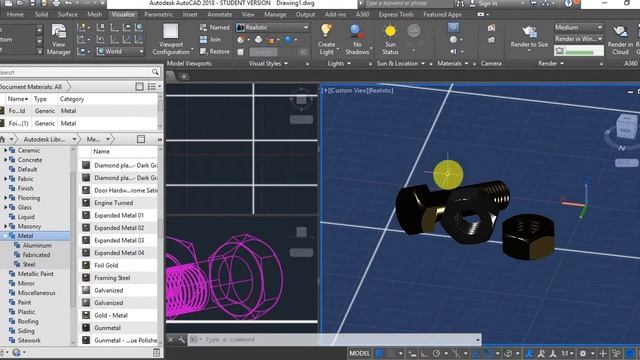This screenshot has width=640, height=360.
Task: Close the command line with X
Action: tap(171, 340)
